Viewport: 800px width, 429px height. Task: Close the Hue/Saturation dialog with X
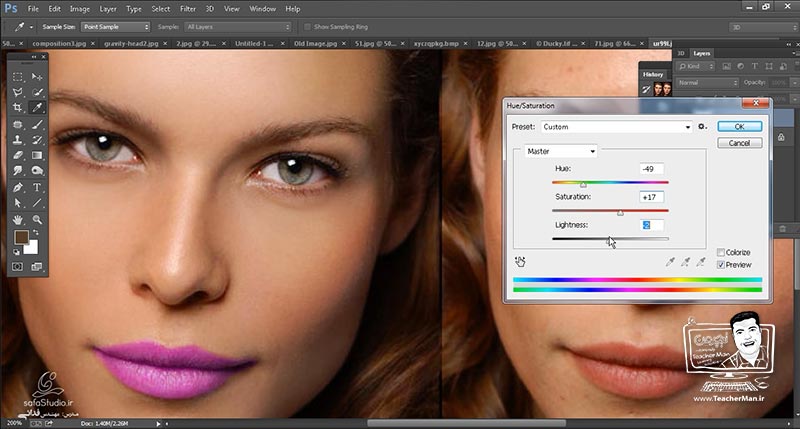756,103
